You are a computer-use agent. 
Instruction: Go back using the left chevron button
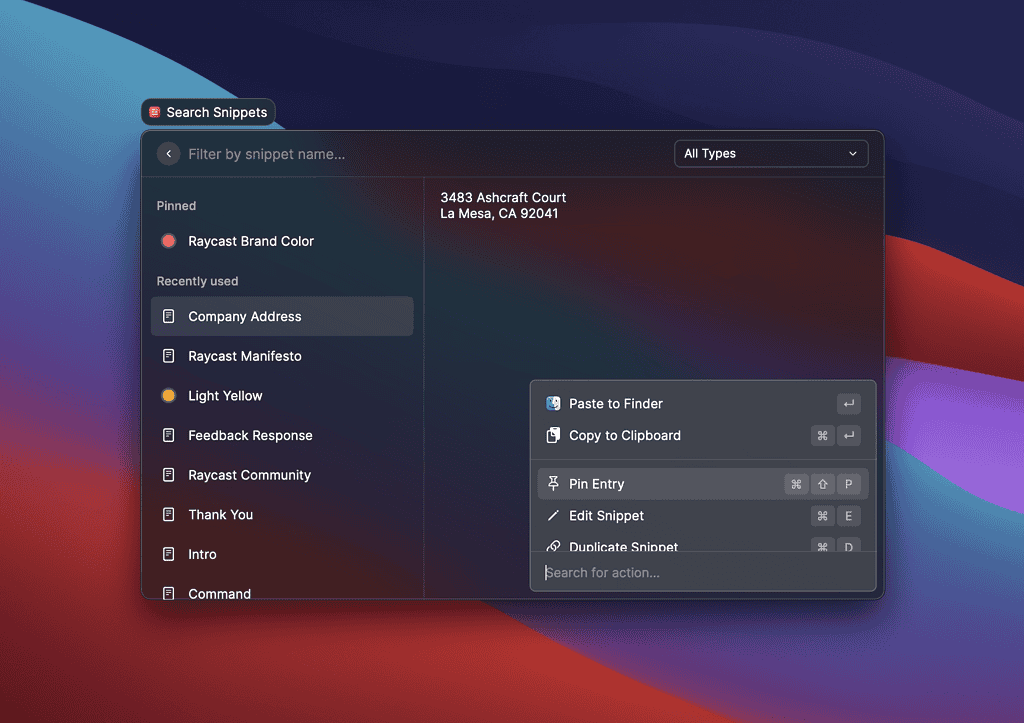(168, 153)
